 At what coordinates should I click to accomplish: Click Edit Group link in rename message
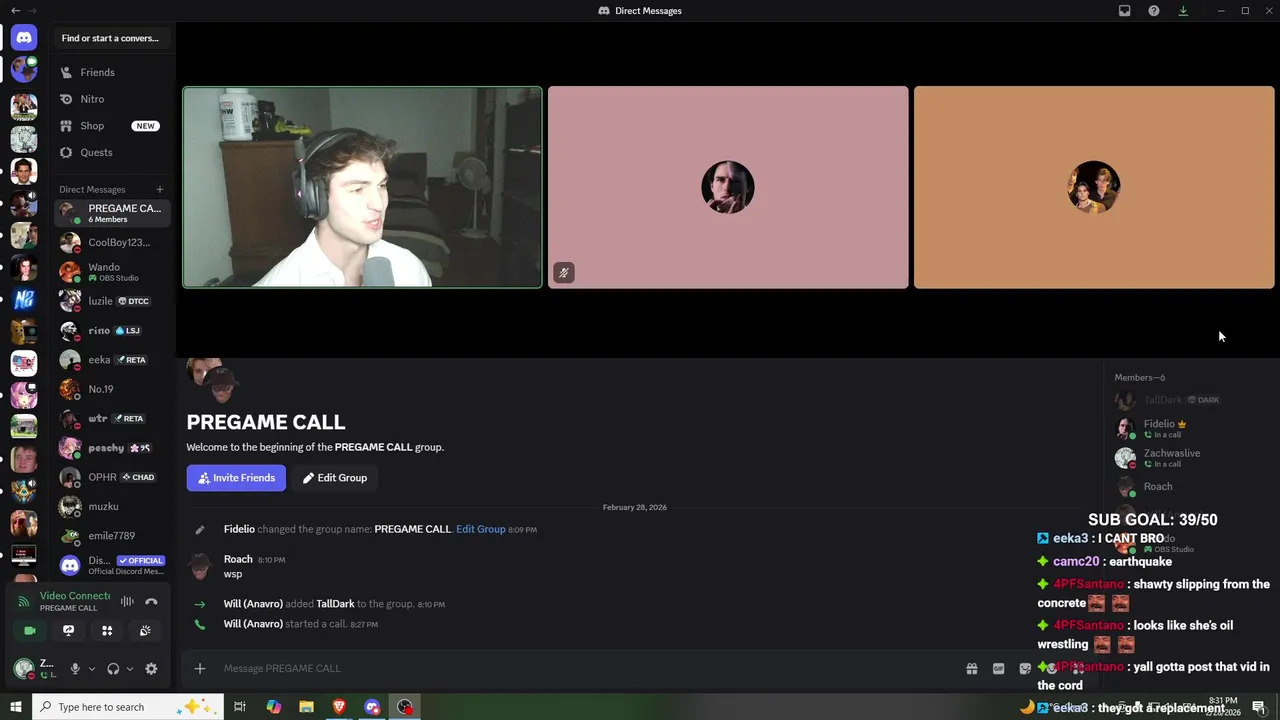tap(481, 529)
